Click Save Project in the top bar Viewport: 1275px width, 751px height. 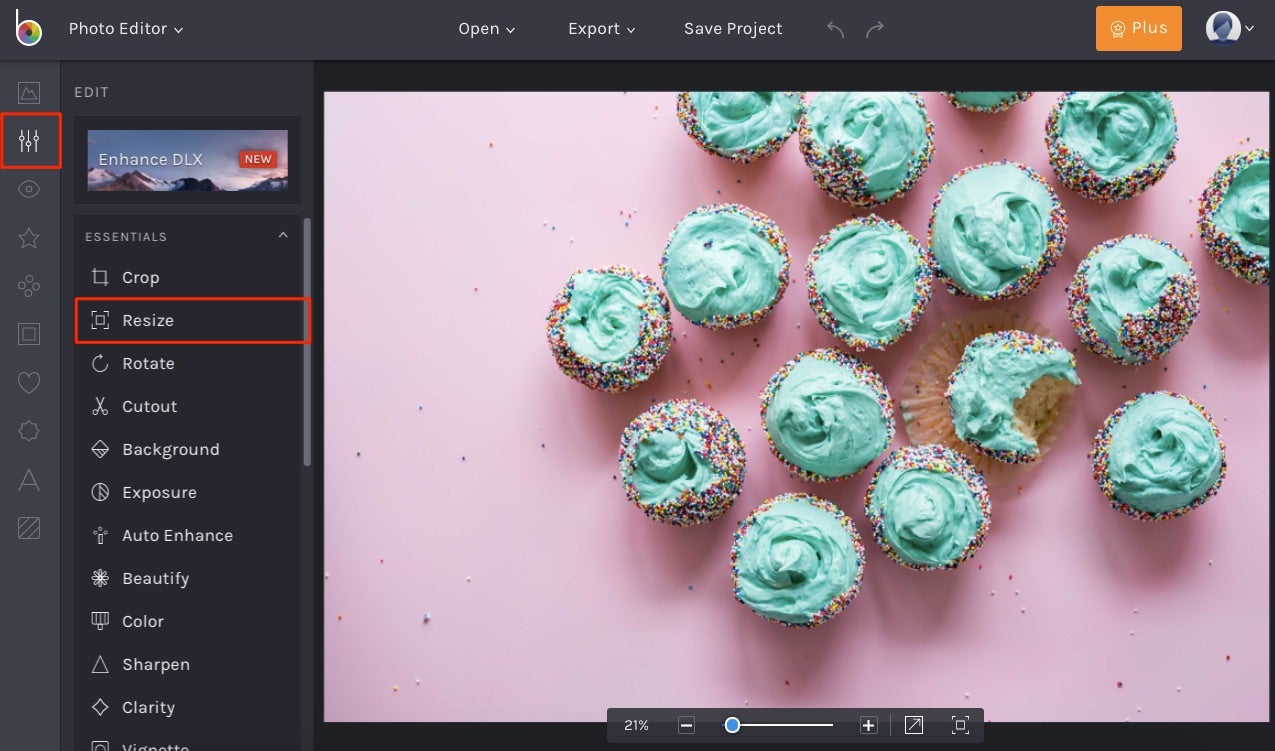733,28
